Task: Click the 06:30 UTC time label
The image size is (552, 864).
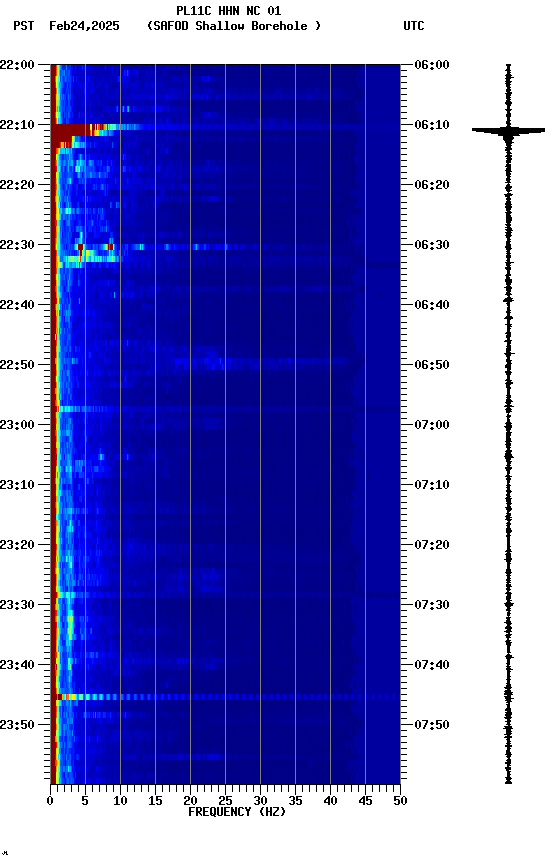Action: pyautogui.click(x=432, y=245)
